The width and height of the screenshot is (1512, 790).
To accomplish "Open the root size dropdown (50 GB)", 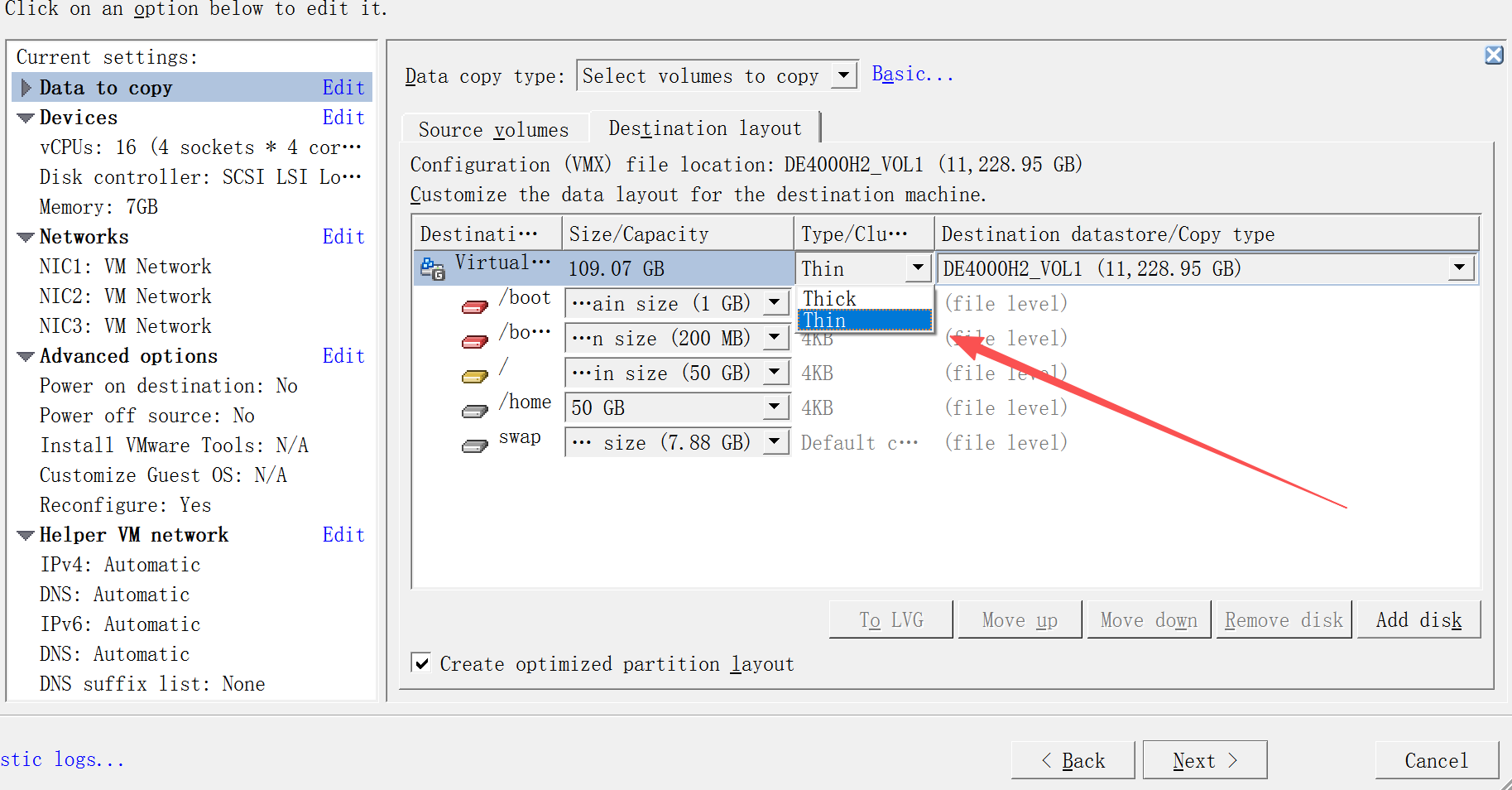I will pyautogui.click(x=774, y=373).
